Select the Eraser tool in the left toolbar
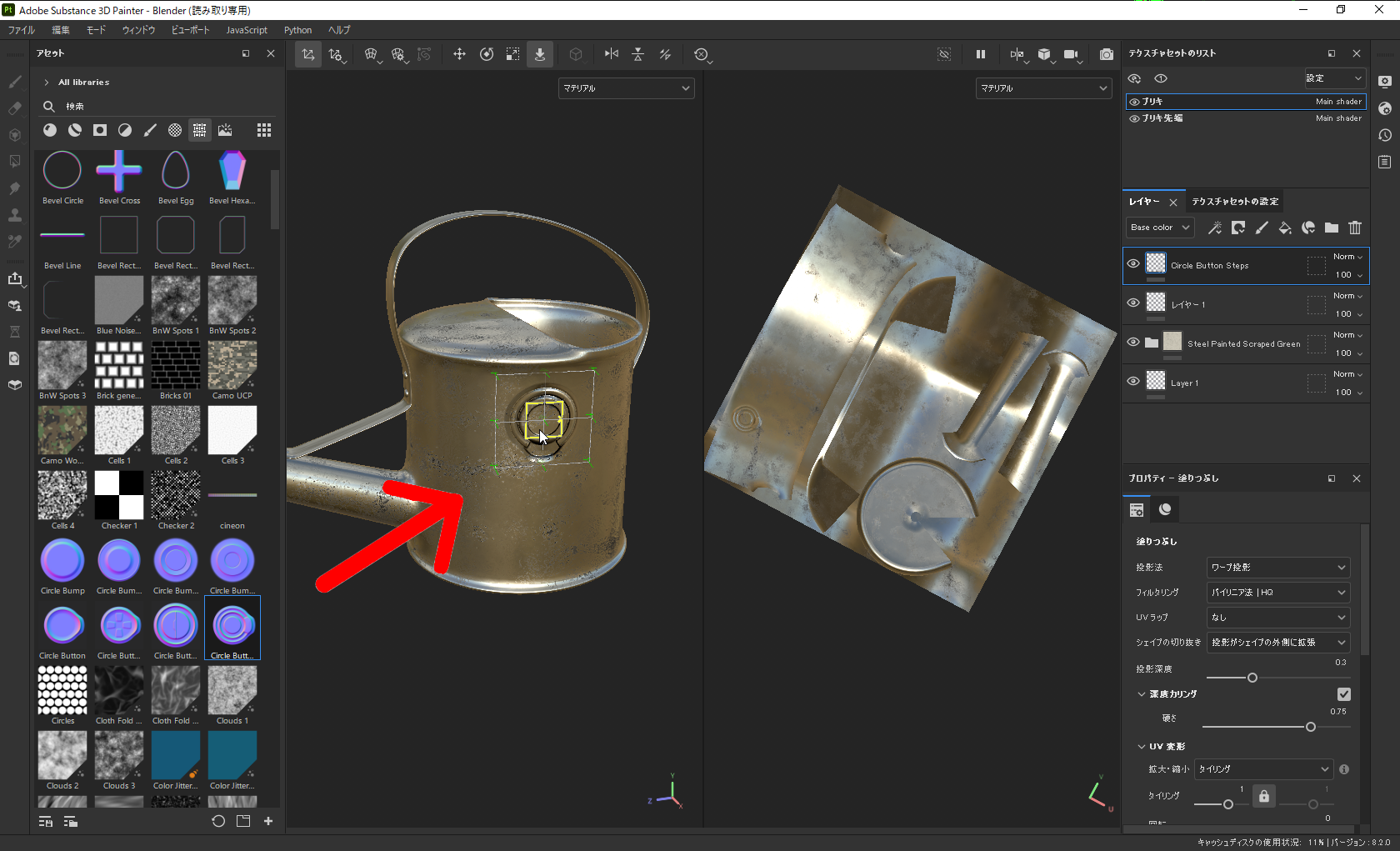Image resolution: width=1400 pixels, height=851 pixels. 14,108
